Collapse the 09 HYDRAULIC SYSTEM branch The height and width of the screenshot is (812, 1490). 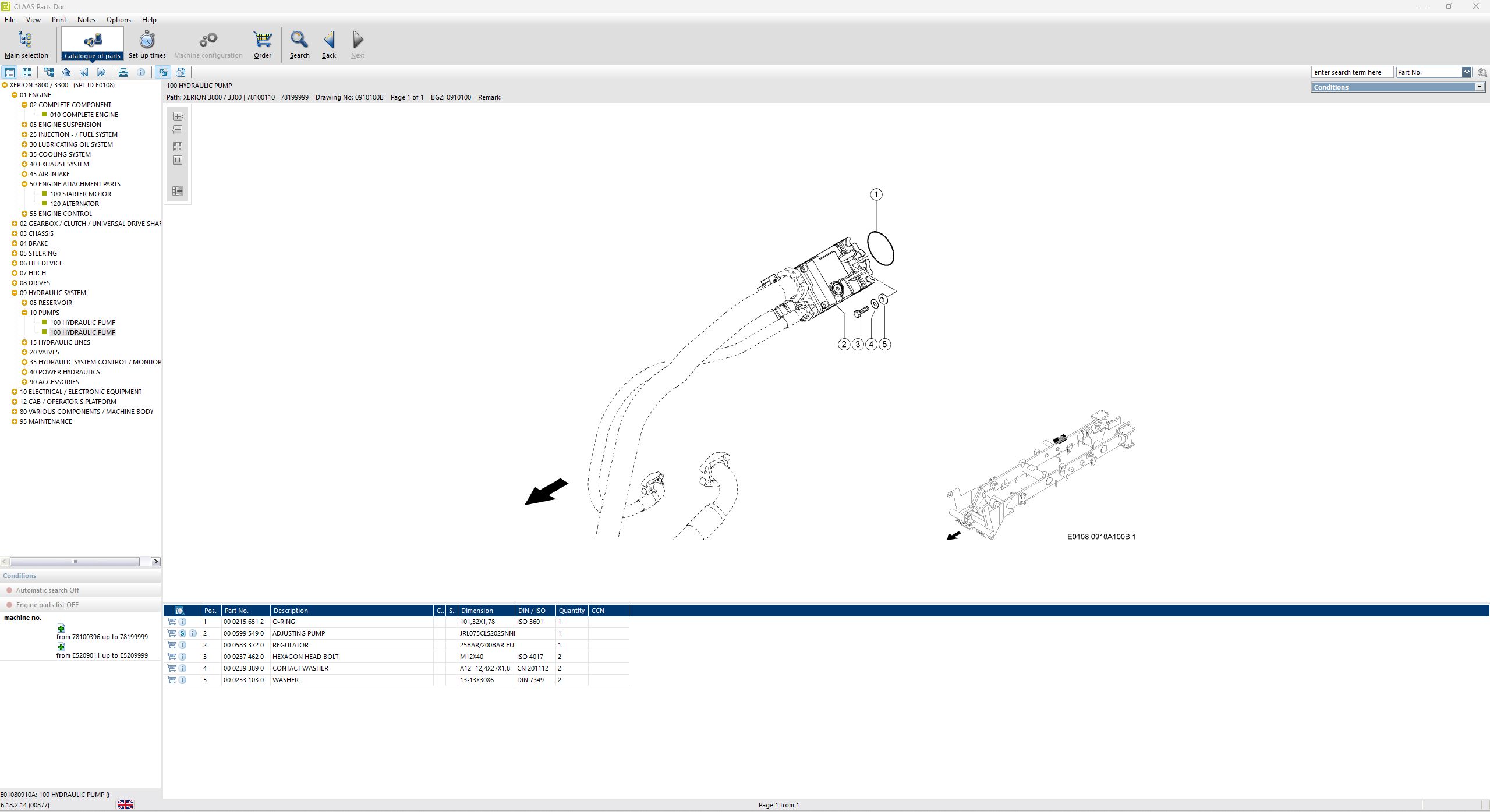coord(15,292)
